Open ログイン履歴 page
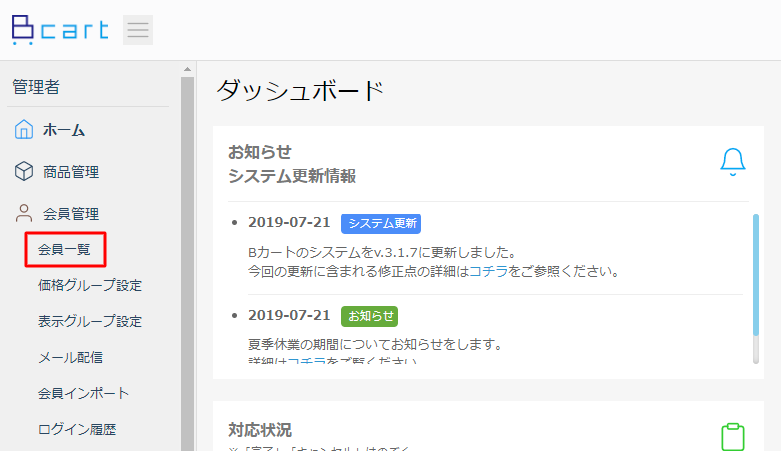This screenshot has width=781, height=451. point(77,429)
